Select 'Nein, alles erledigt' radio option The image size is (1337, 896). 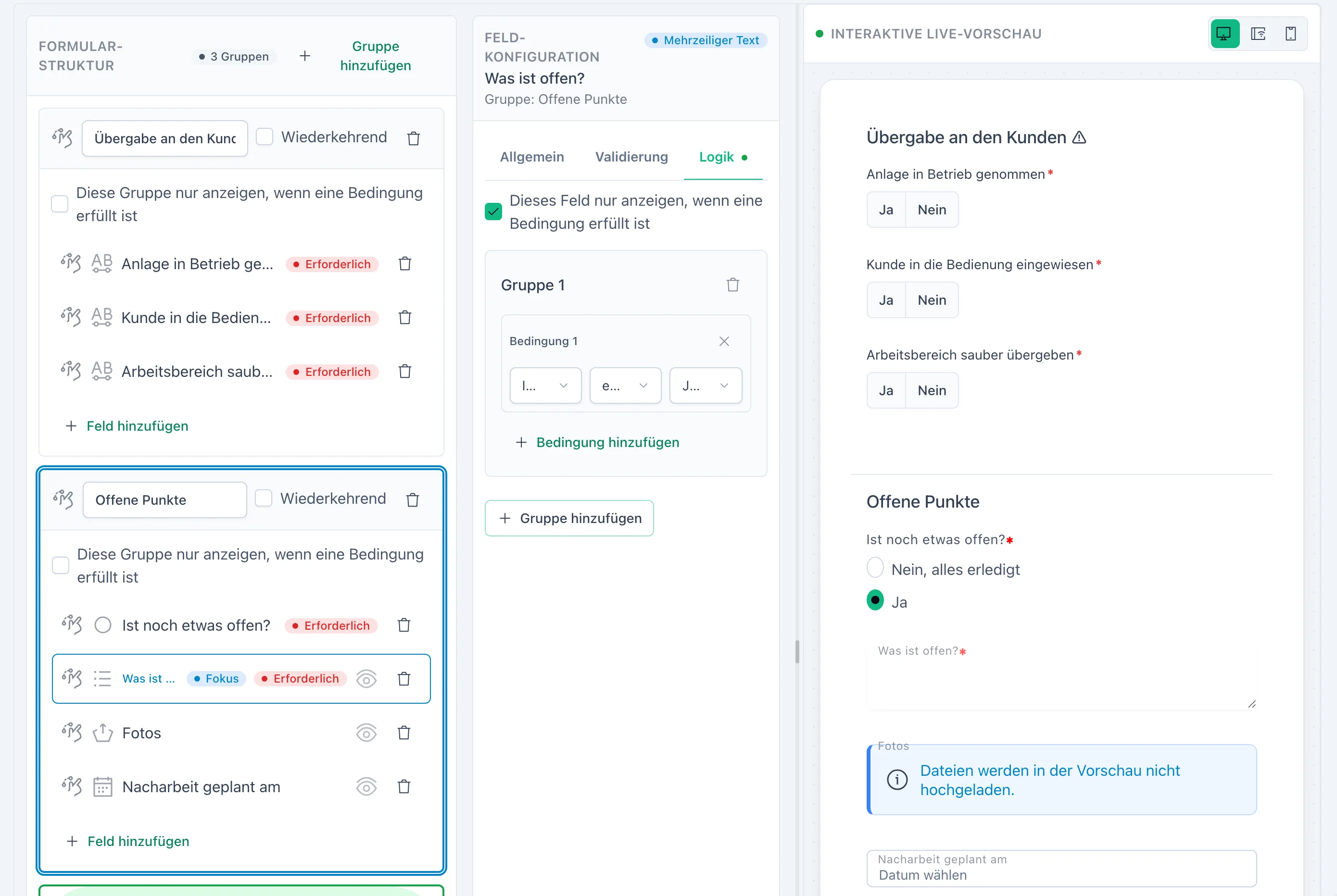click(x=874, y=568)
